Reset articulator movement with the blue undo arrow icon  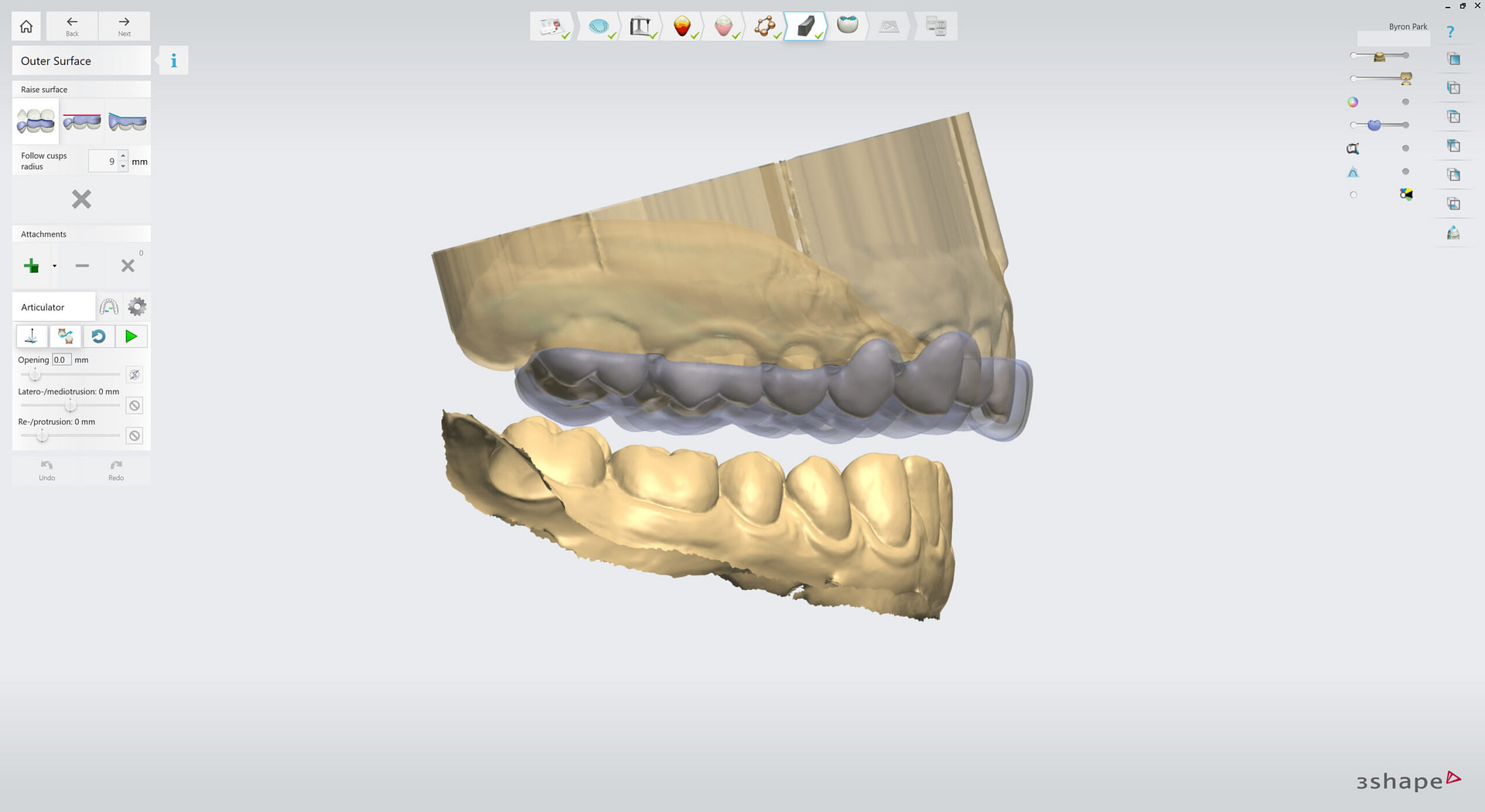[98, 336]
